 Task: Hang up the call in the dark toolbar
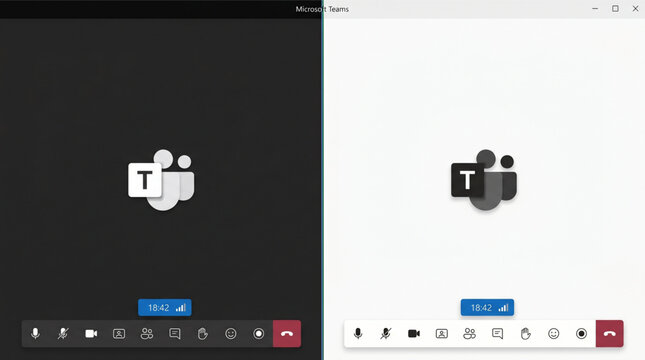pos(287,334)
